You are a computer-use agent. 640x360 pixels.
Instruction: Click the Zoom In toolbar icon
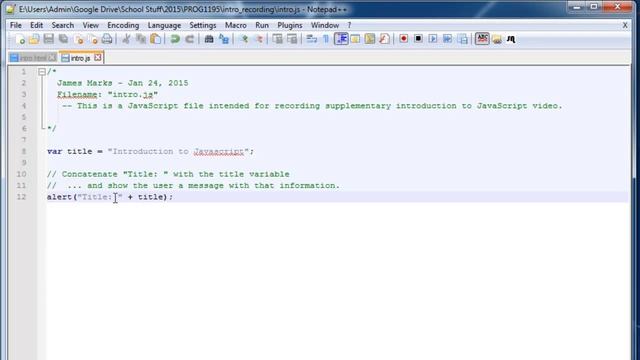pyautogui.click(x=244, y=39)
